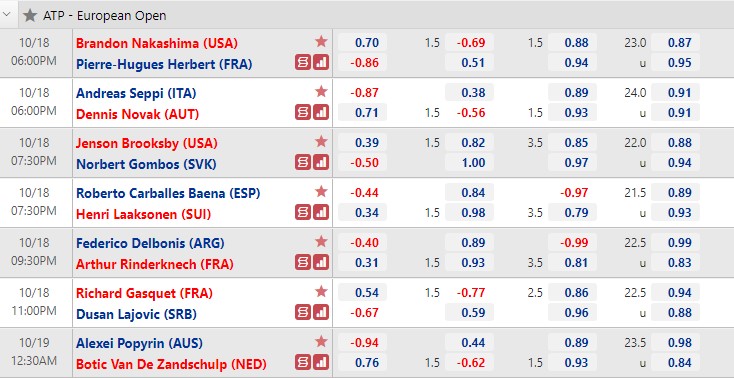Toggle favorite star for Seppi vs Novak

[x=321, y=91]
